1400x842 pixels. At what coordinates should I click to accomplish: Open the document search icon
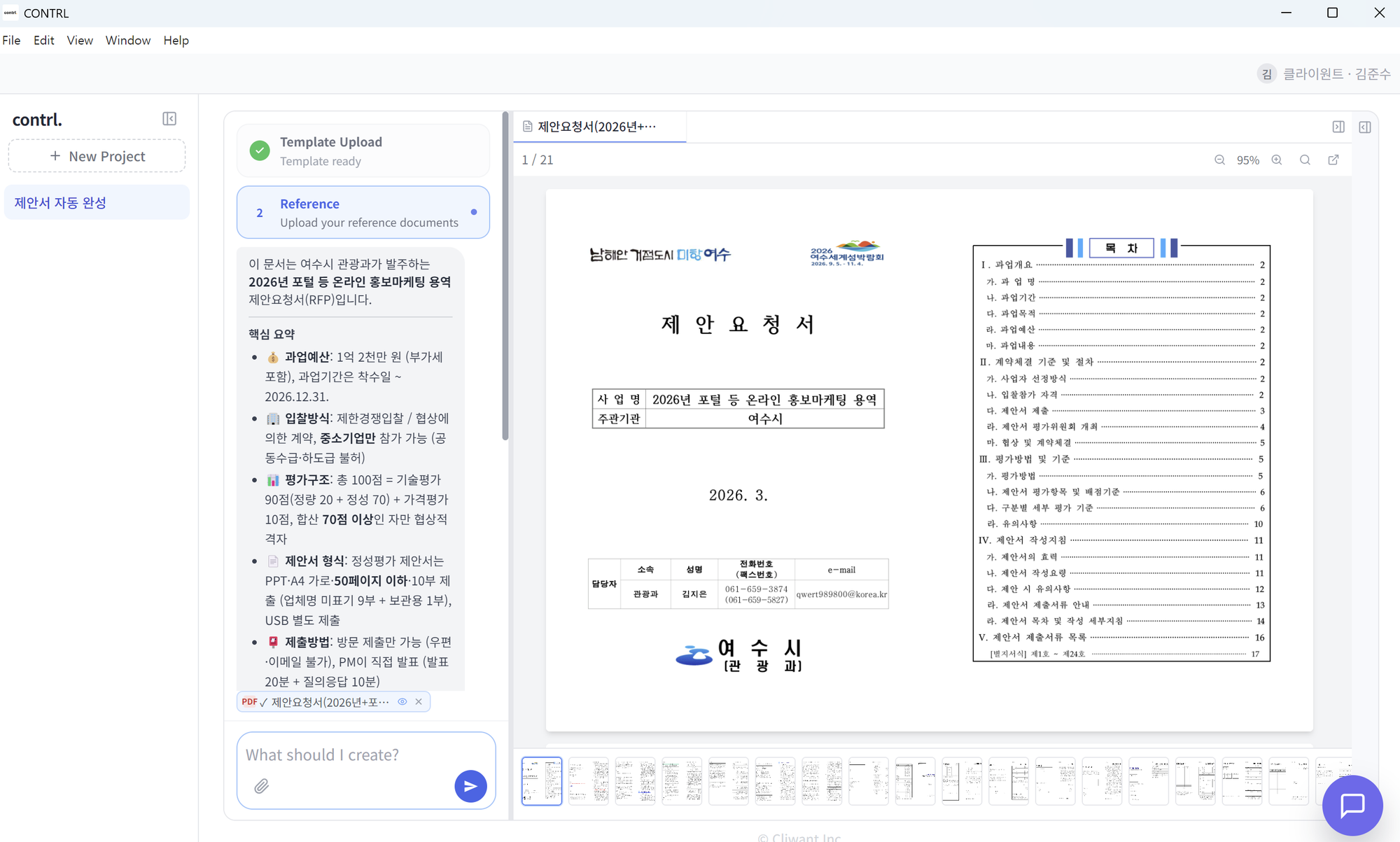(x=1305, y=160)
